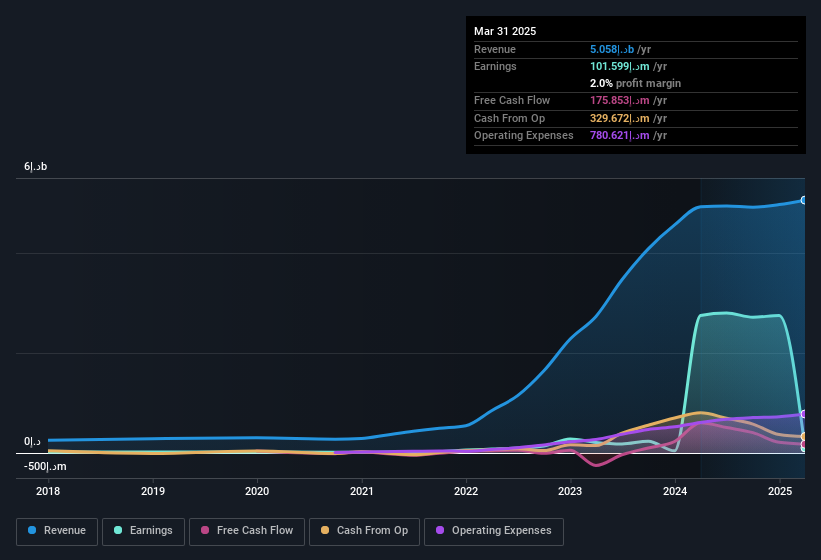This screenshot has height=560, width=821.
Task: Click the Earnings row label in tooltip
Action: click(x=495, y=66)
